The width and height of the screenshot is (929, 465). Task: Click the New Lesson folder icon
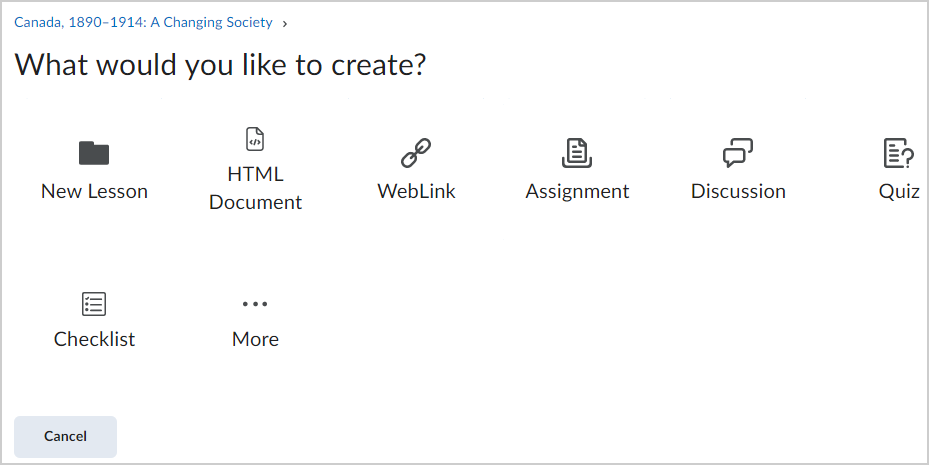coord(94,153)
